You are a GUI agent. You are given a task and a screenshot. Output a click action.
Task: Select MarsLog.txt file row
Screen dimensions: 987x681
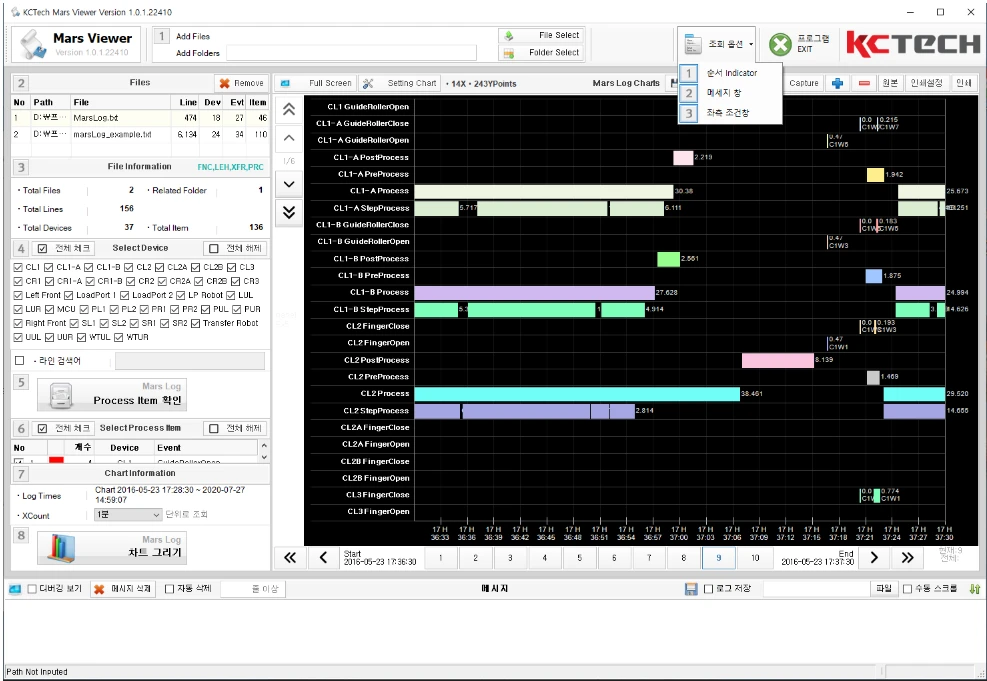point(140,118)
